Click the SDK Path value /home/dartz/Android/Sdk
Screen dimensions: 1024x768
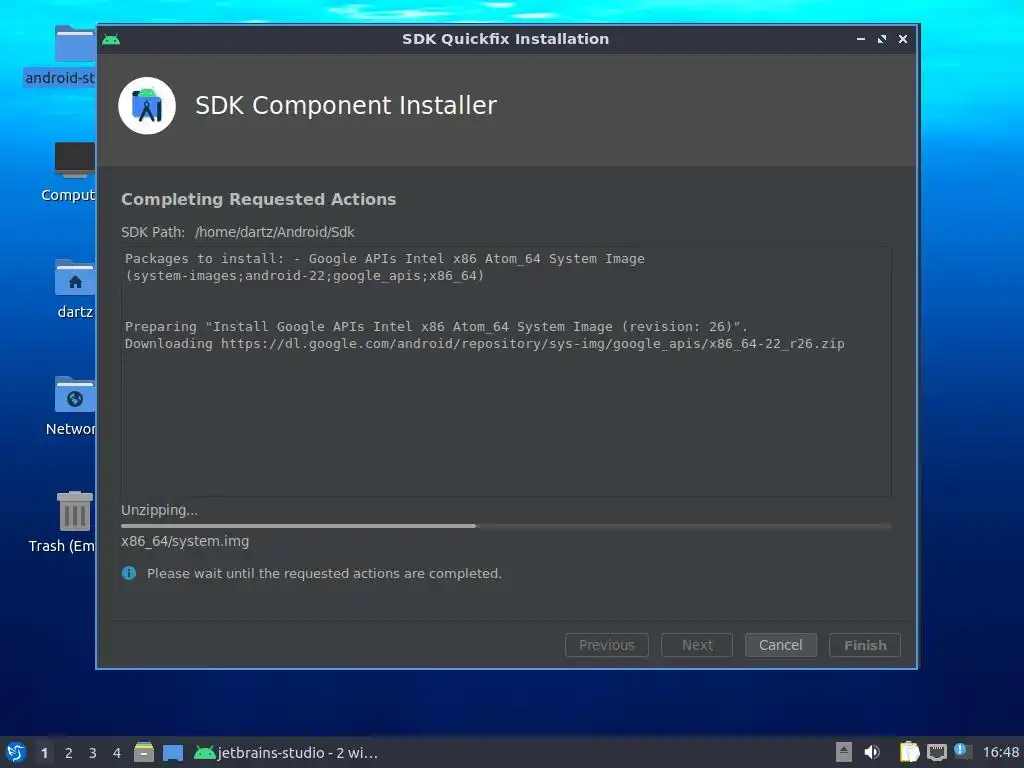click(275, 232)
